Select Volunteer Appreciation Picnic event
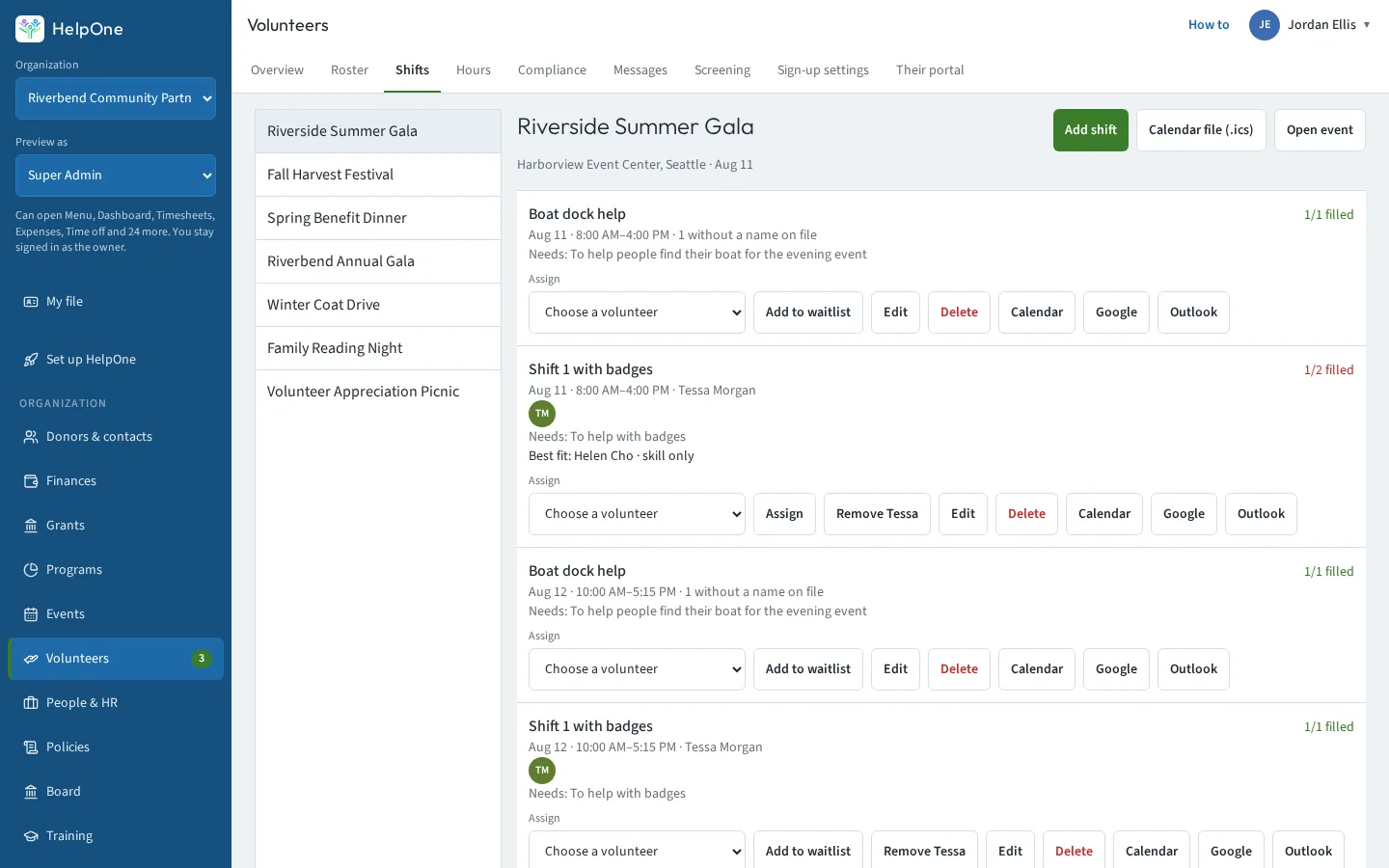 [x=378, y=392]
